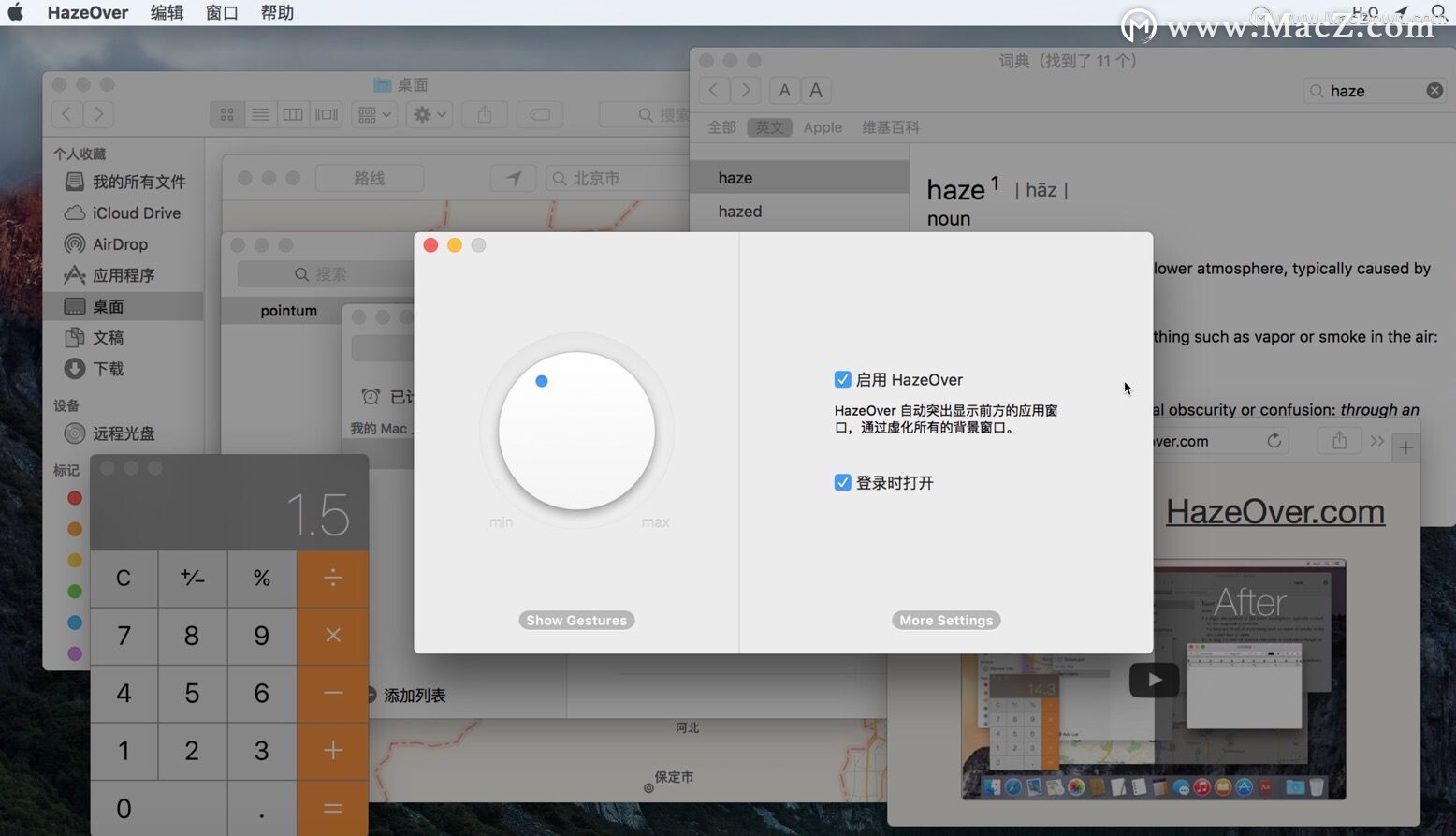
Task: Click the More Settings button
Action: (946, 620)
